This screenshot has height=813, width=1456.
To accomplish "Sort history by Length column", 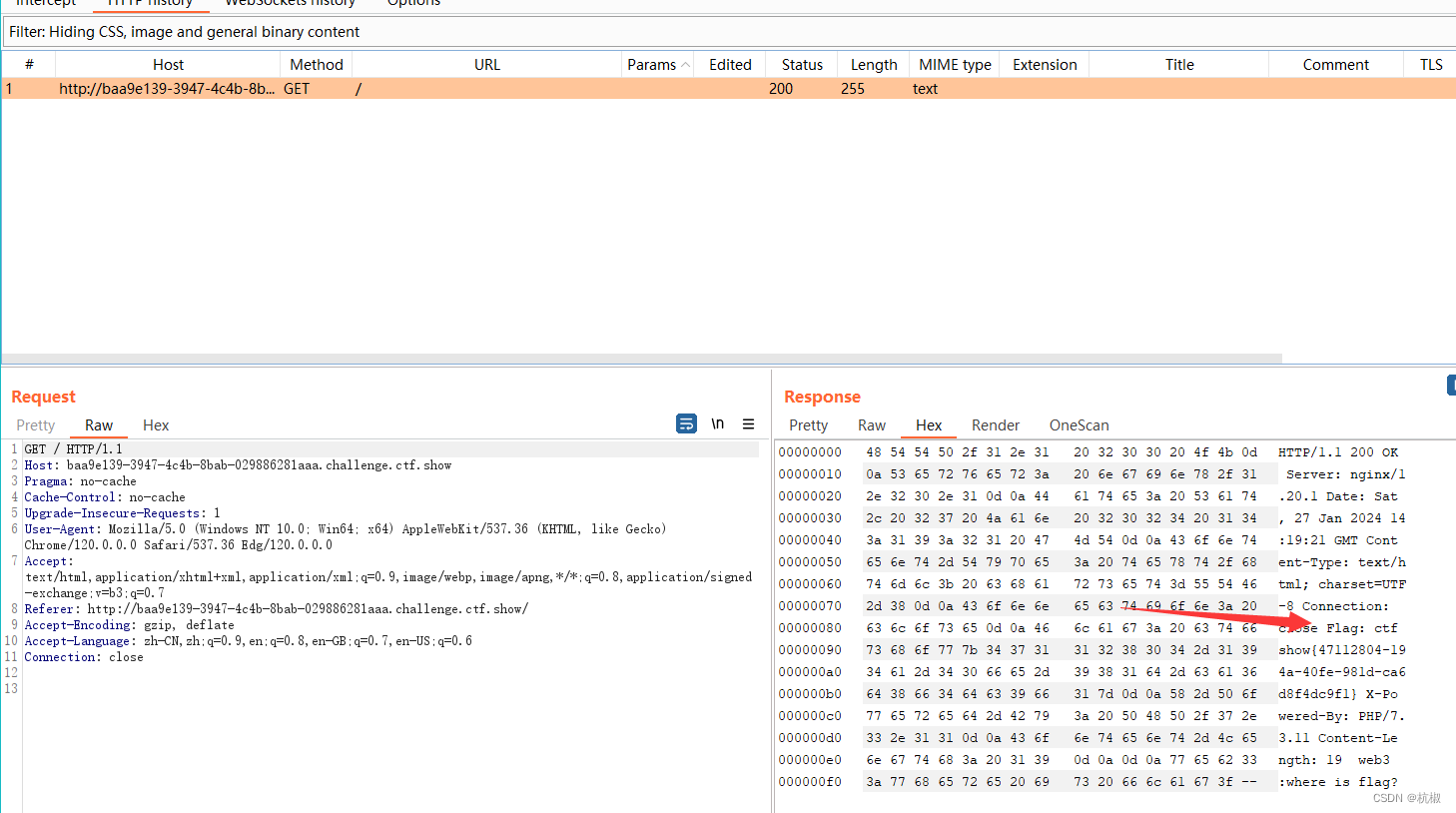I will click(874, 65).
